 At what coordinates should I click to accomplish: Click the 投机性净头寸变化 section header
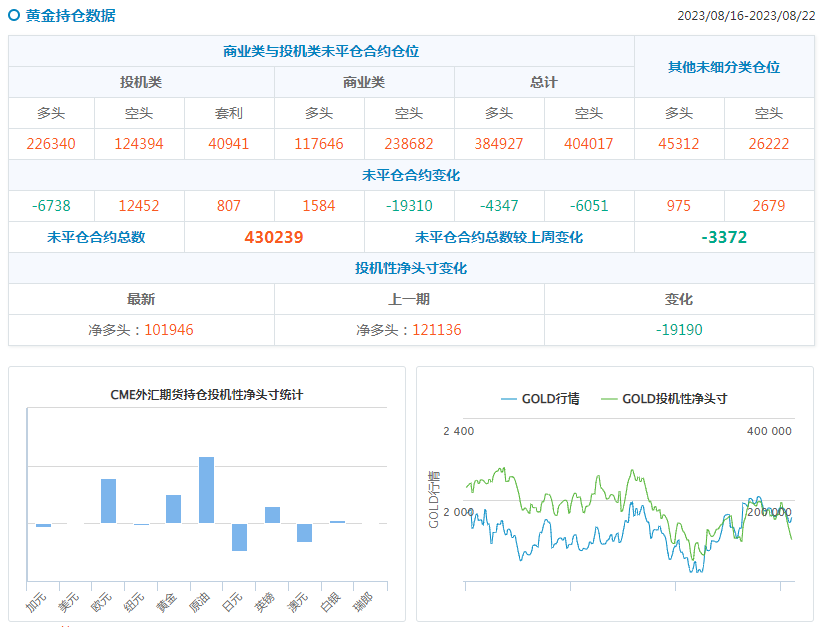411,268
